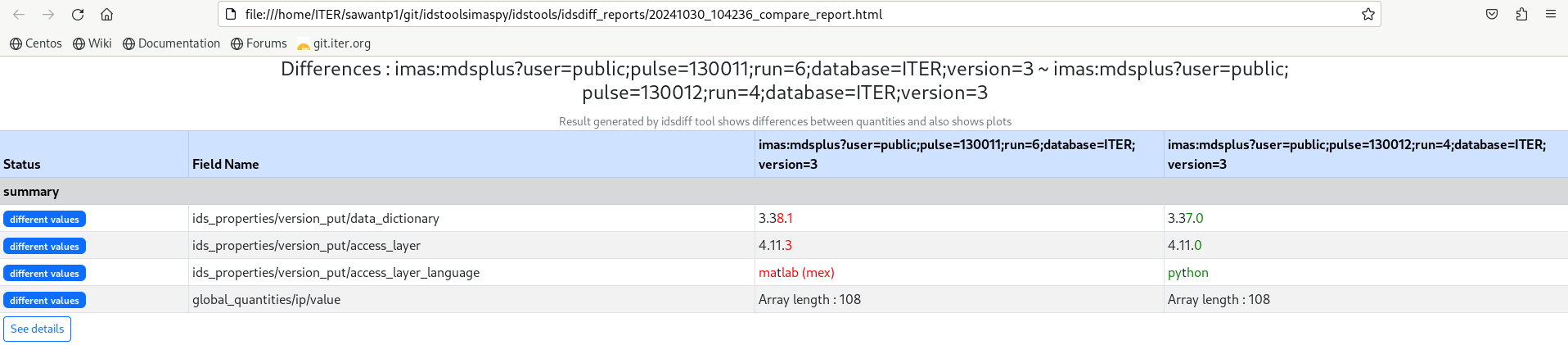Screen dimensions: 1568x345
Task: Click Array length : 108 in pulse 130011 column
Action: 809,299
